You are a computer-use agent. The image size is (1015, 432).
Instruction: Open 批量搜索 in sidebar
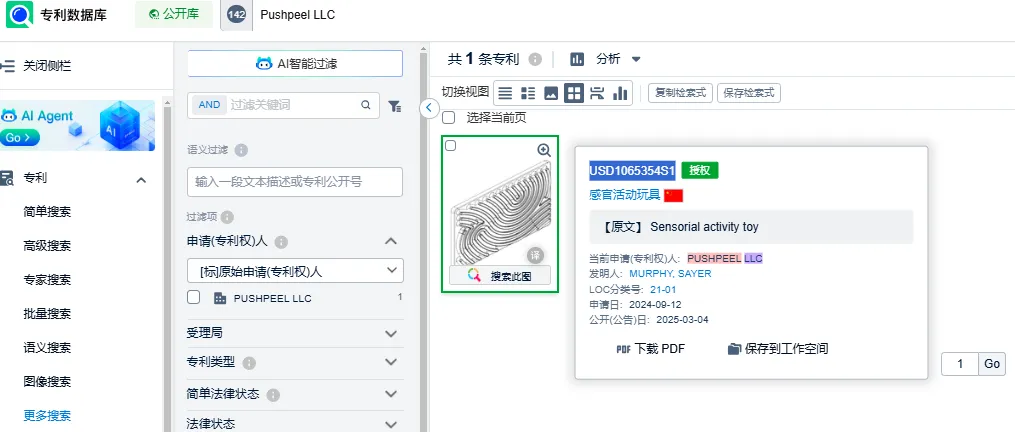tap(47, 314)
